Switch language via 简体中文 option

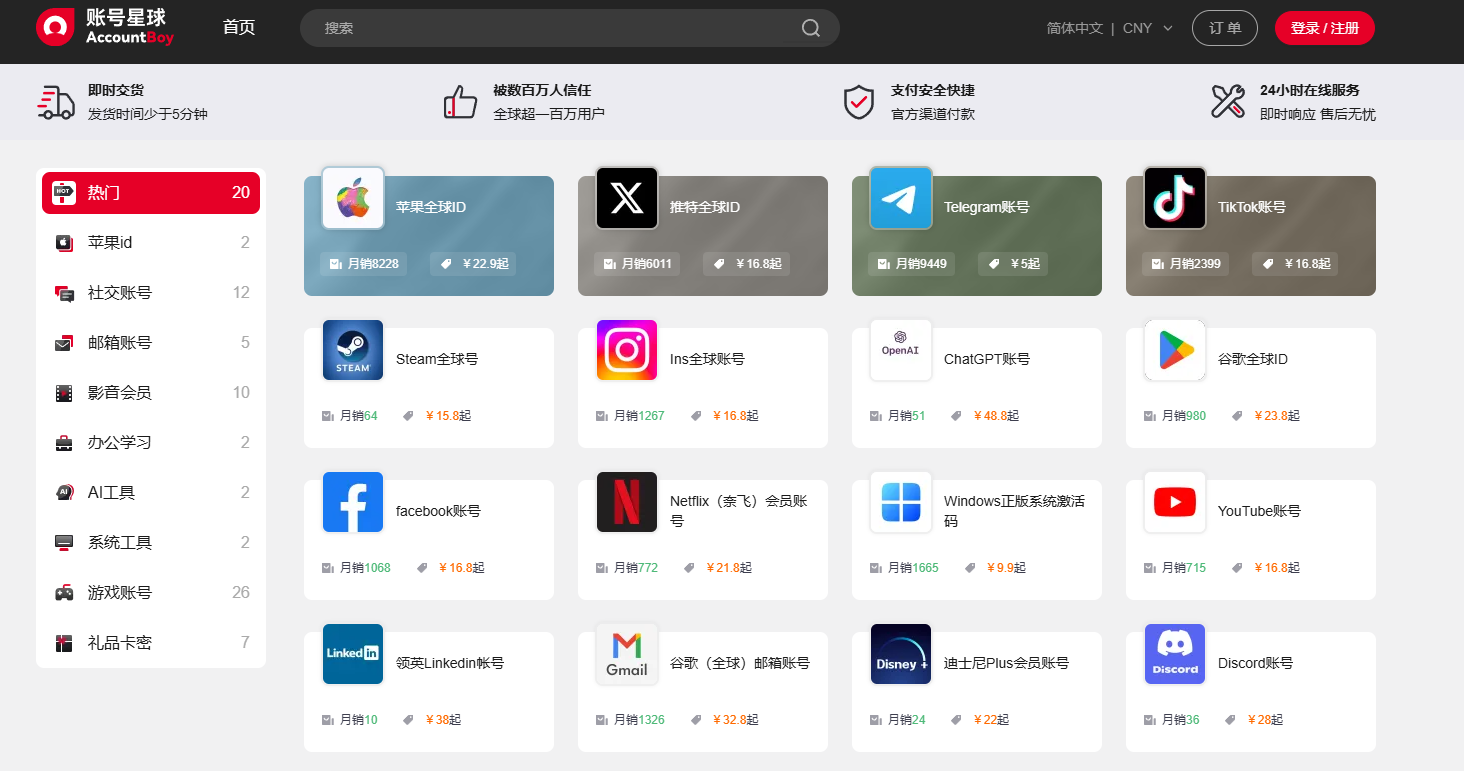(x=1075, y=28)
